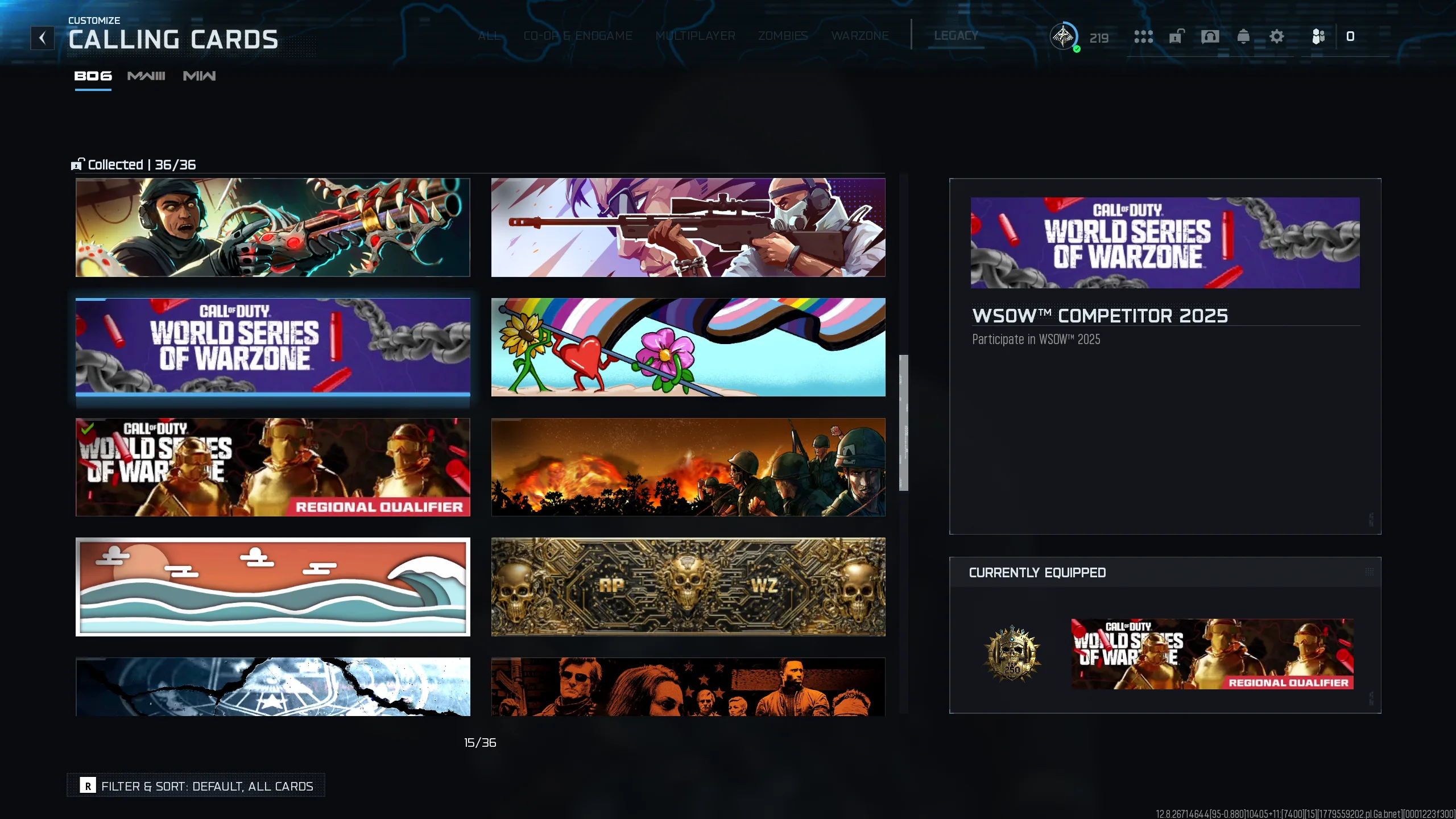Open notifications with the bell icon
Screen dimensions: 1456x819
1243,37
